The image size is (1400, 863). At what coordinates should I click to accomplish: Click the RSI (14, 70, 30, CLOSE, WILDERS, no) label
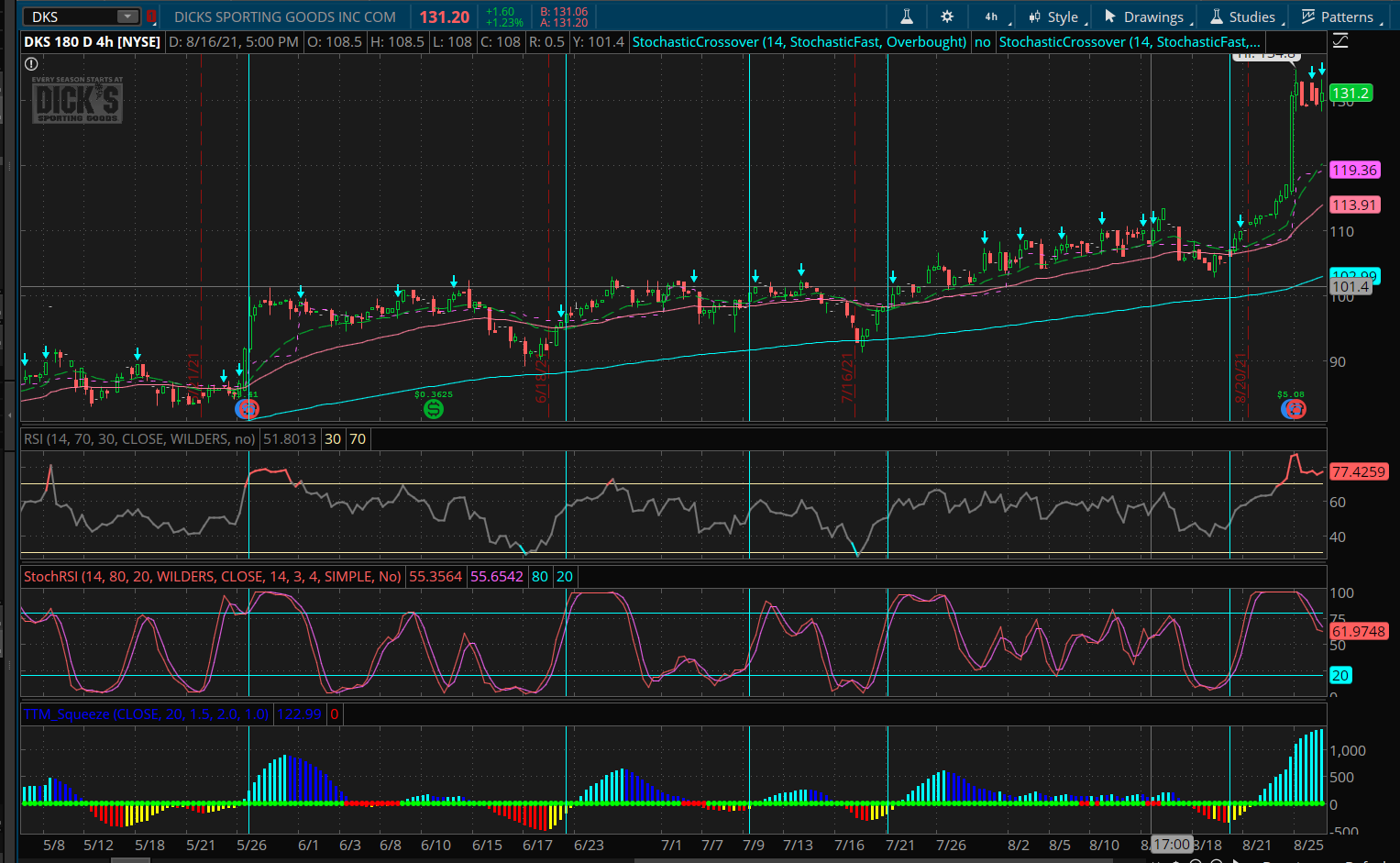(x=139, y=439)
